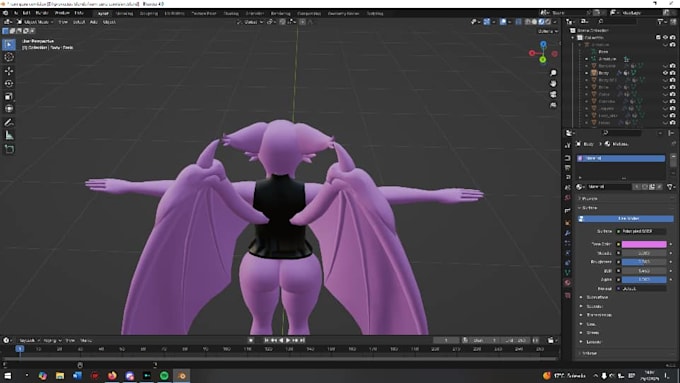Choose the Cursor tool
Image resolution: width=680 pixels, height=383 pixels.
tap(9, 57)
